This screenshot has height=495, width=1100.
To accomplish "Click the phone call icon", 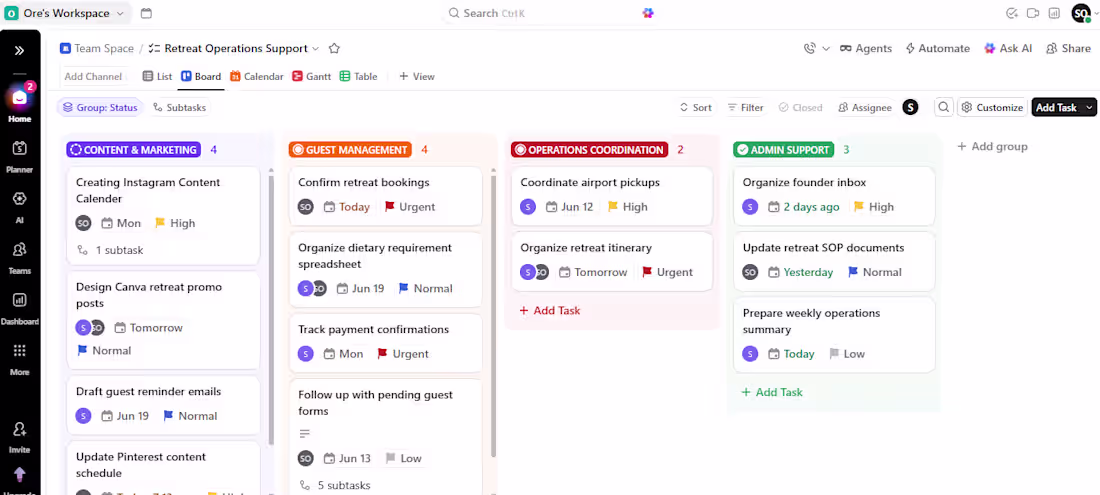I will pyautogui.click(x=810, y=48).
